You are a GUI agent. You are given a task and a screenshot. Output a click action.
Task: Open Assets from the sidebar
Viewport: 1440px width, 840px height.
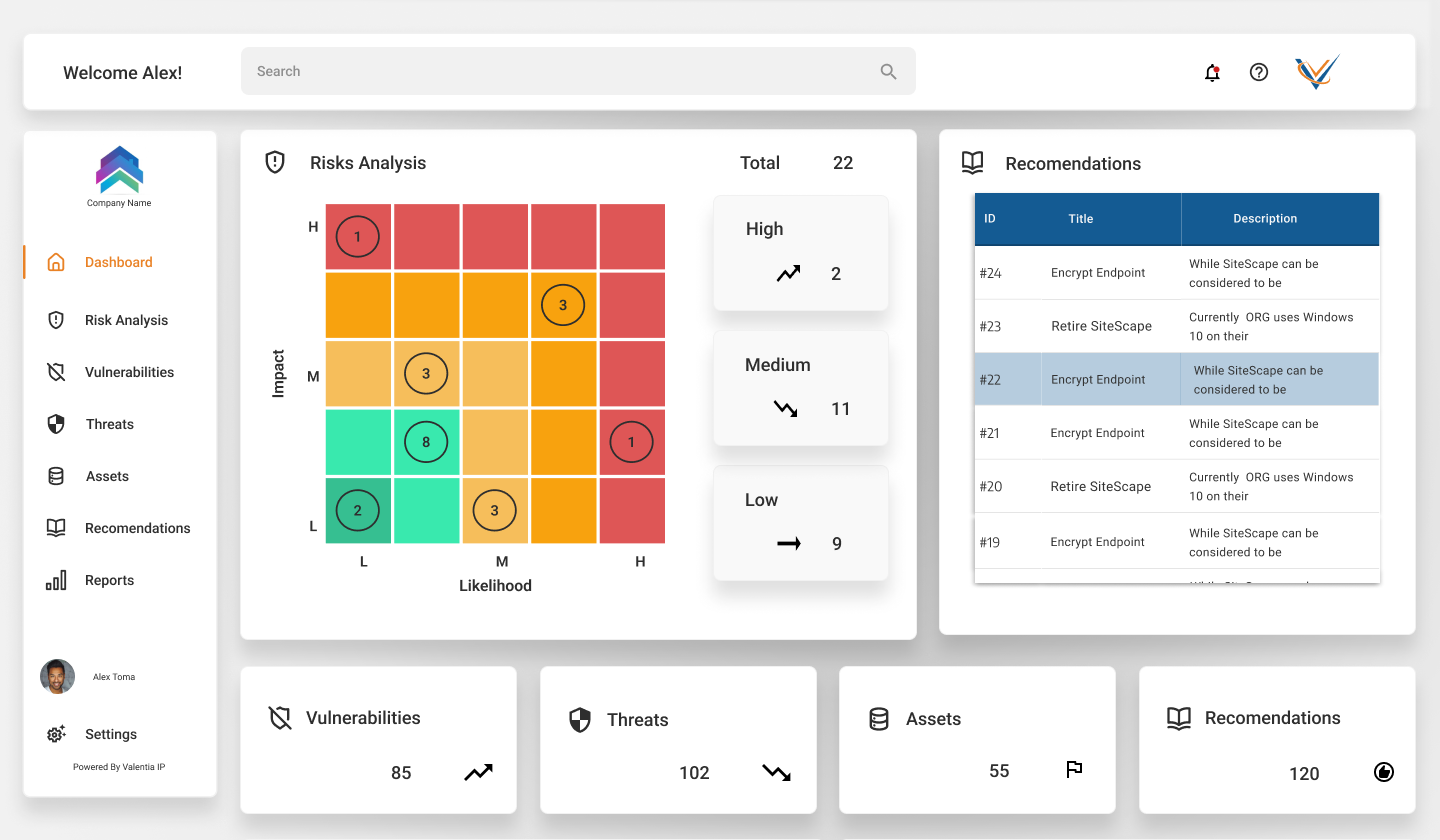[x=107, y=476]
